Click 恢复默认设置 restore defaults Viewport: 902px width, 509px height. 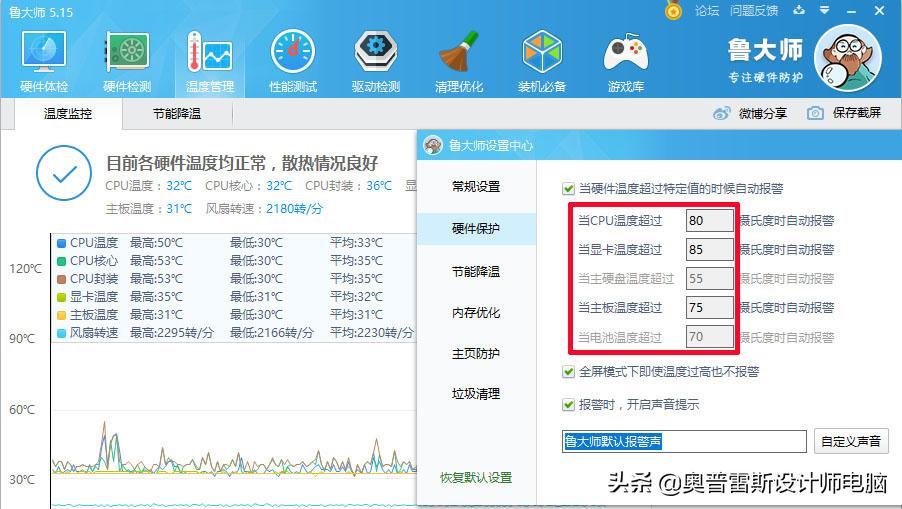point(476,477)
